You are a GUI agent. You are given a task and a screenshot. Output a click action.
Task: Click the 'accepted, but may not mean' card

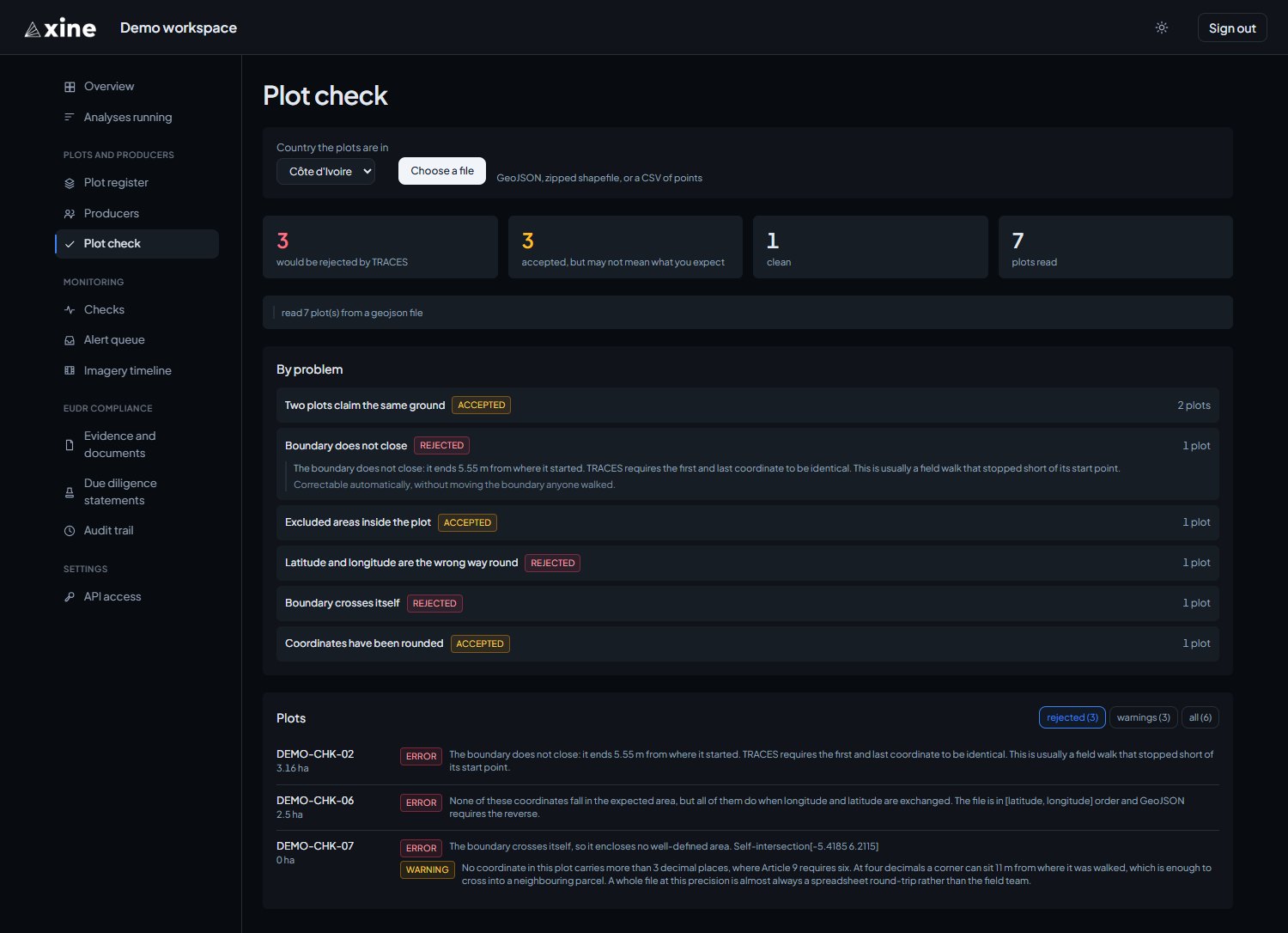tap(625, 247)
